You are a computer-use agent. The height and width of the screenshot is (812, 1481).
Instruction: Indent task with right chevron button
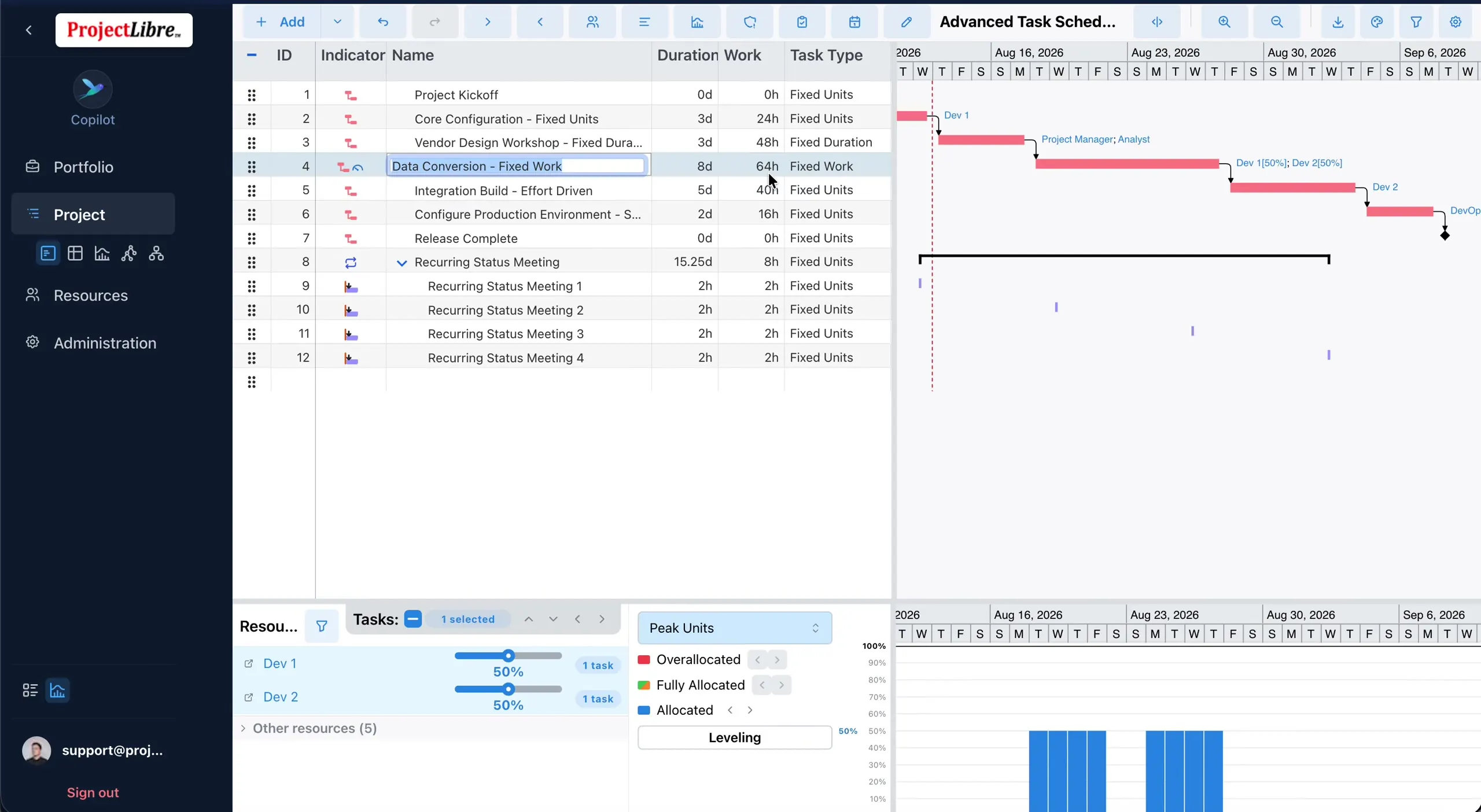coord(488,22)
